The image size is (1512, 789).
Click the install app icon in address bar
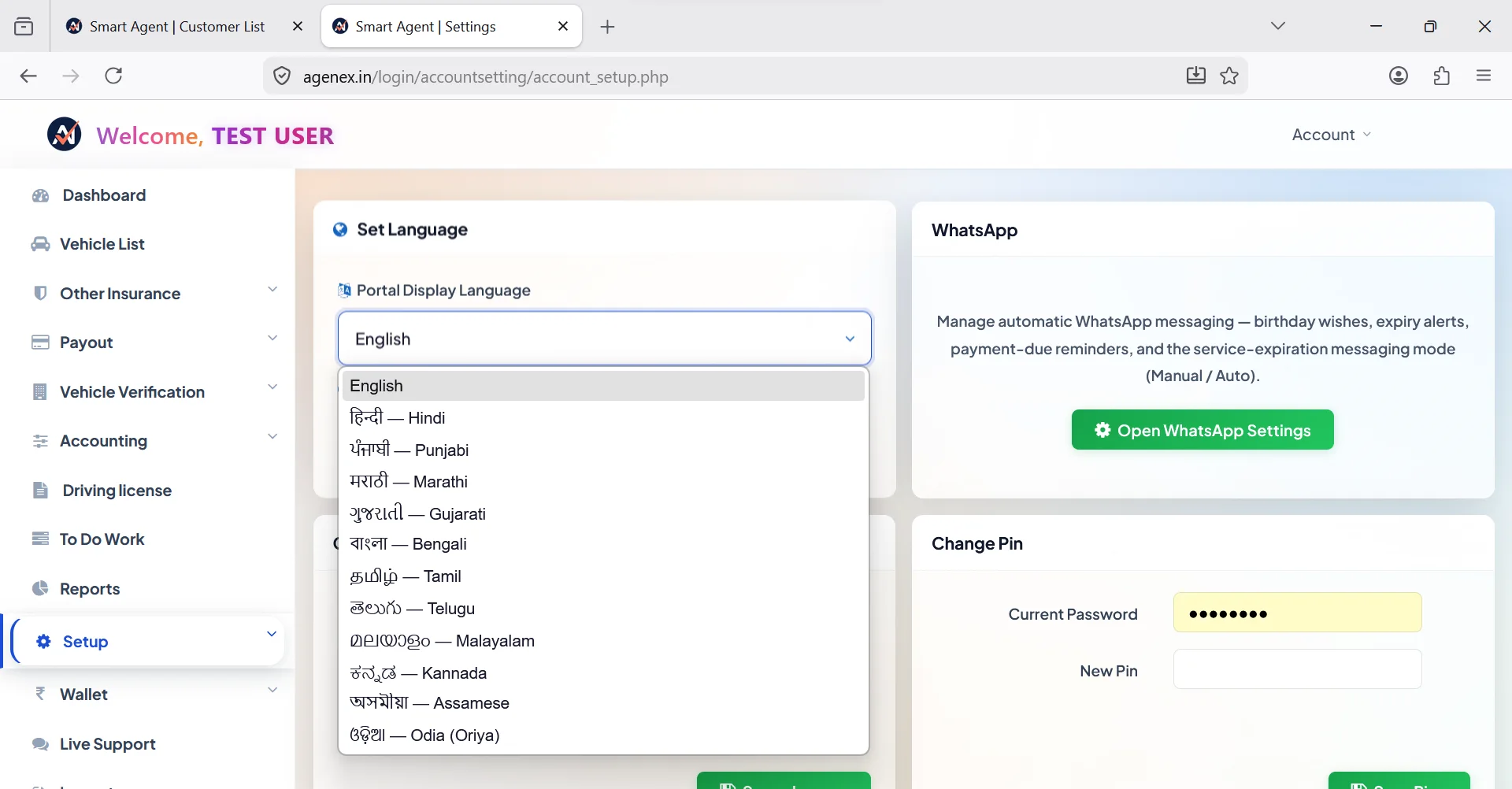point(1196,76)
